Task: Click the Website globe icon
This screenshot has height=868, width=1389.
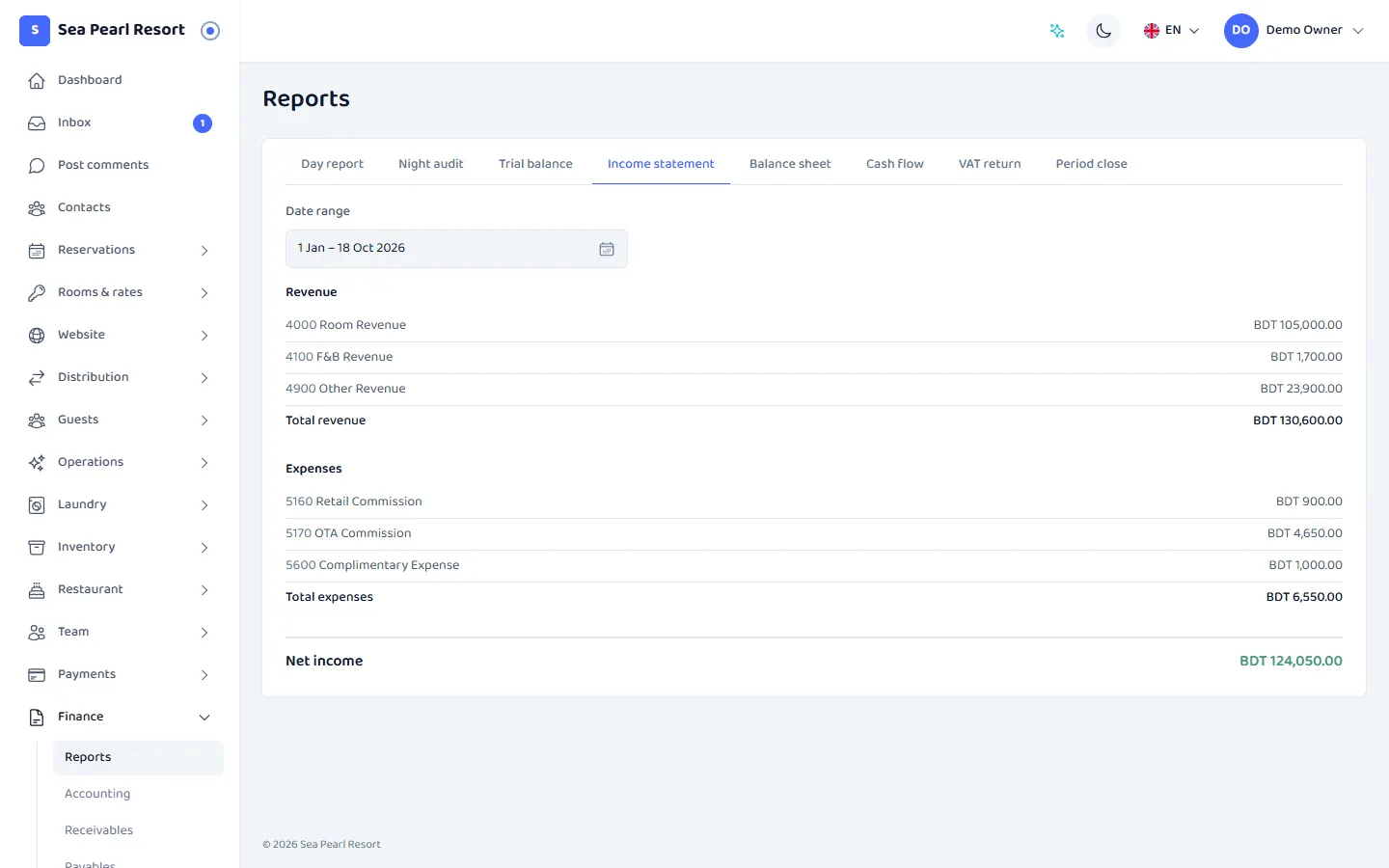Action: tap(37, 336)
